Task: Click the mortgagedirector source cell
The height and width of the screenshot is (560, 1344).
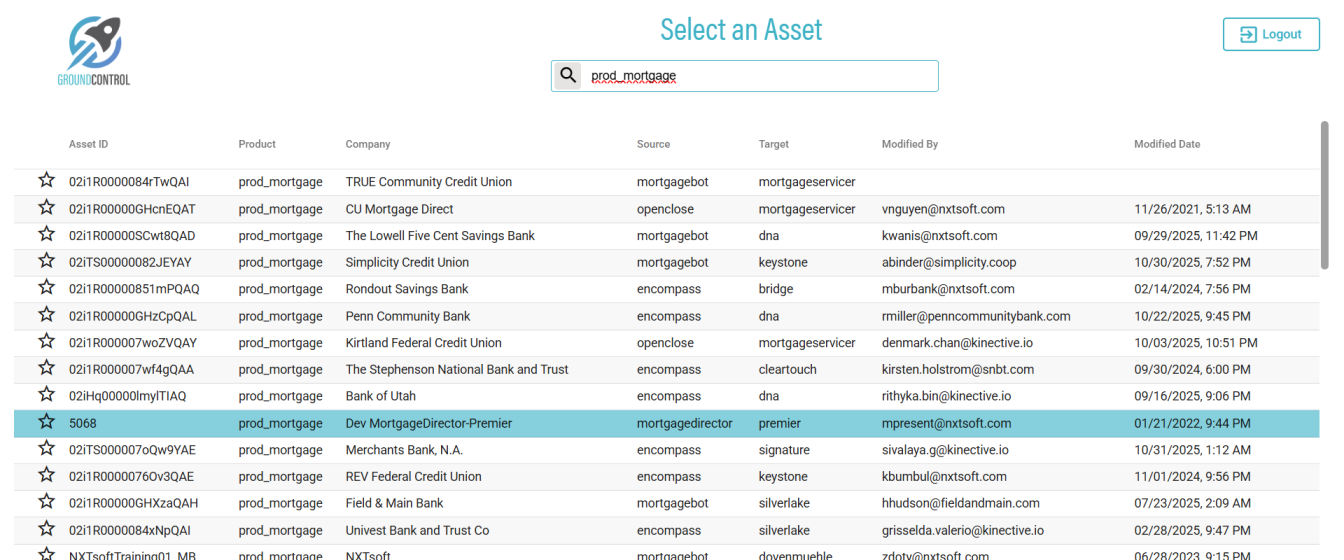Action: 685,423
